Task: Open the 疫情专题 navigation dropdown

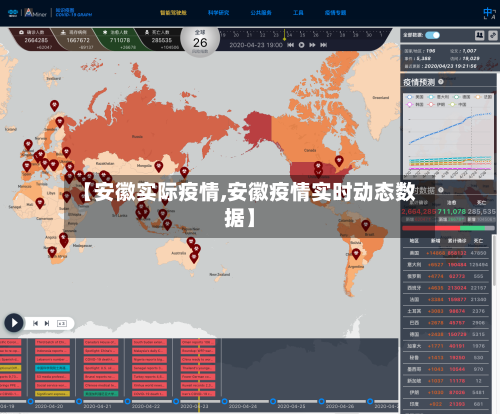Action: pyautogui.click(x=335, y=13)
